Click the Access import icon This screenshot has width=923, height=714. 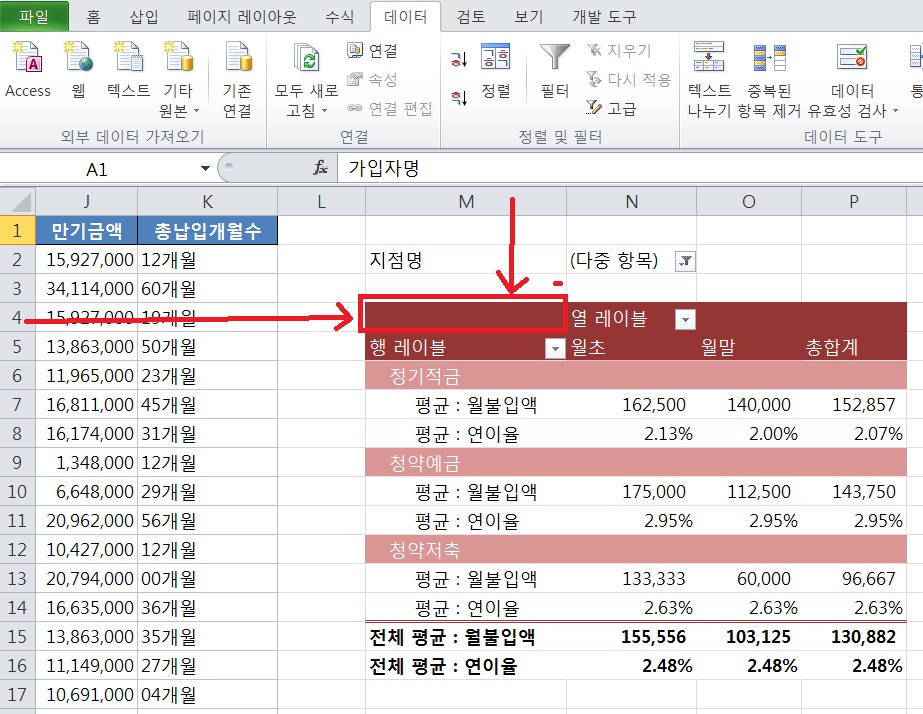(x=28, y=60)
